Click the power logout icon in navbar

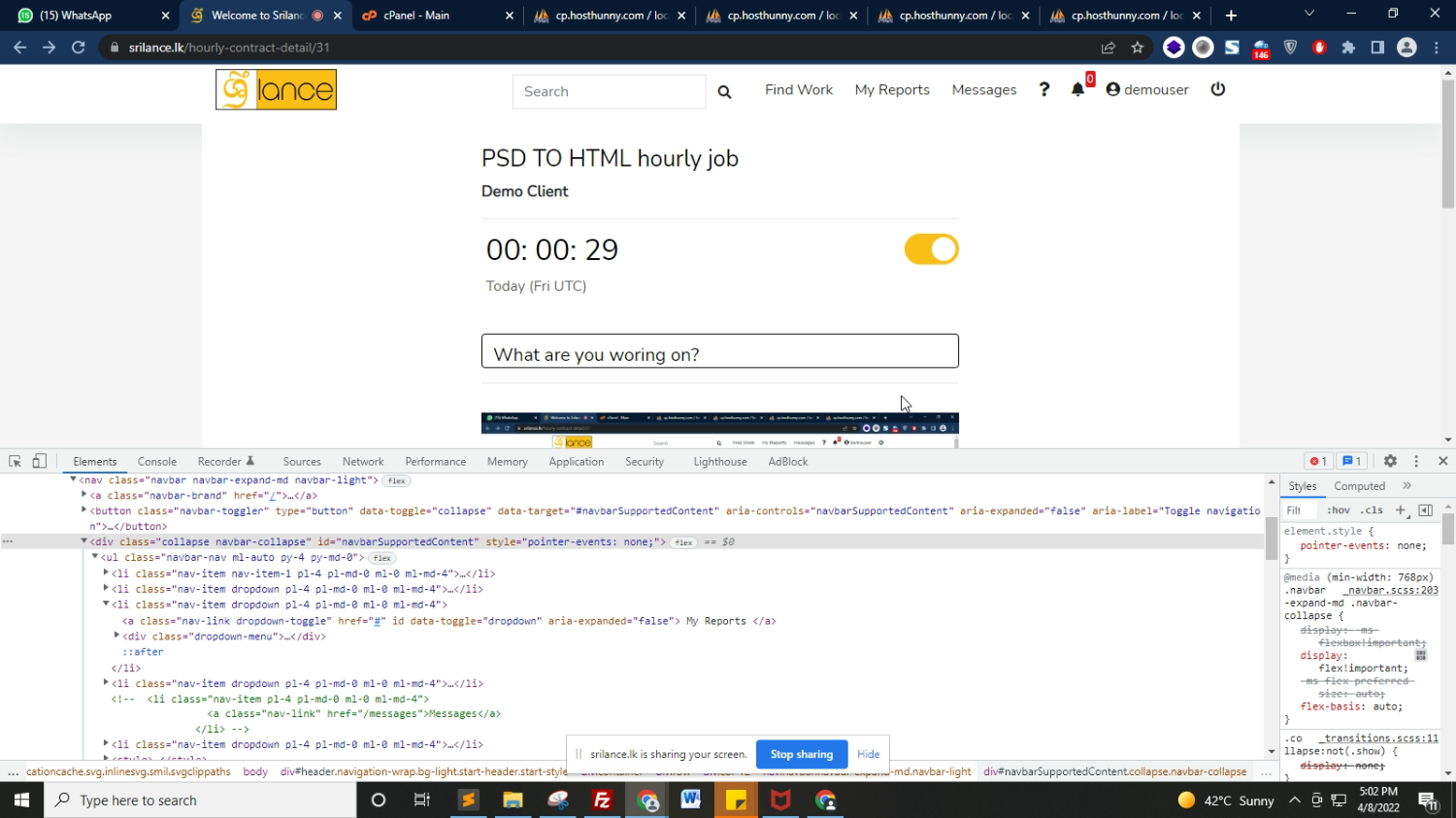pos(1218,89)
